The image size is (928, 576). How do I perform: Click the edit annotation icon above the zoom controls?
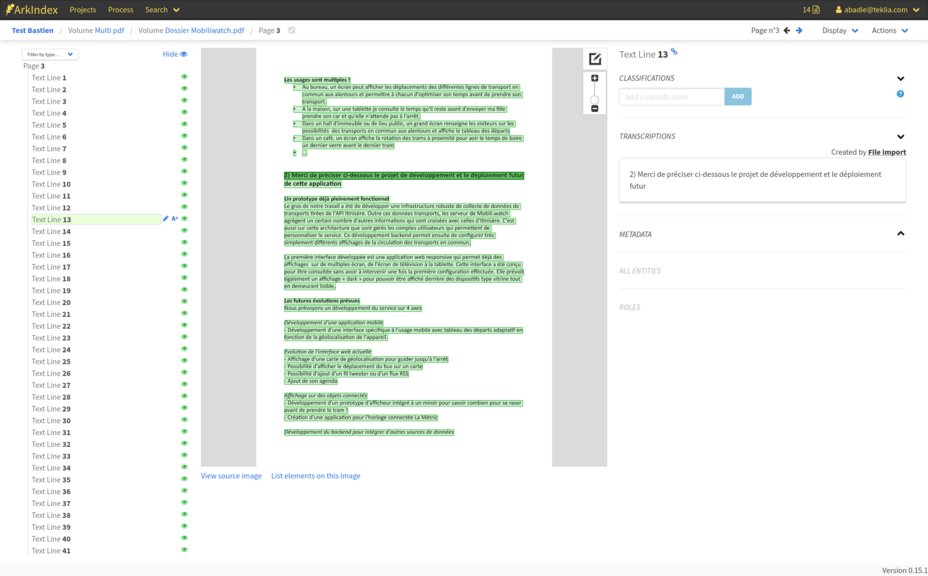[595, 59]
